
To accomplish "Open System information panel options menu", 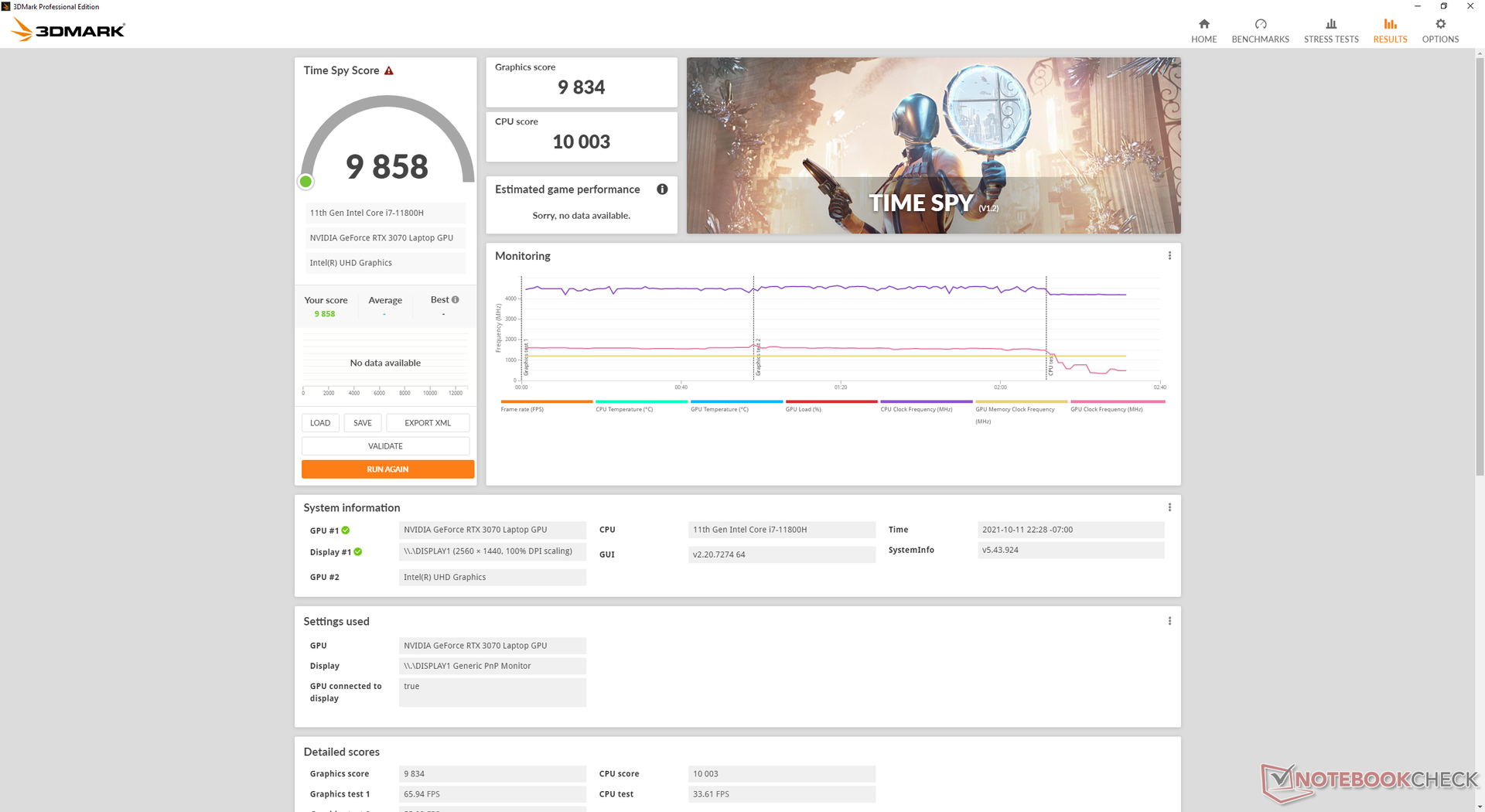I will tap(1169, 507).
